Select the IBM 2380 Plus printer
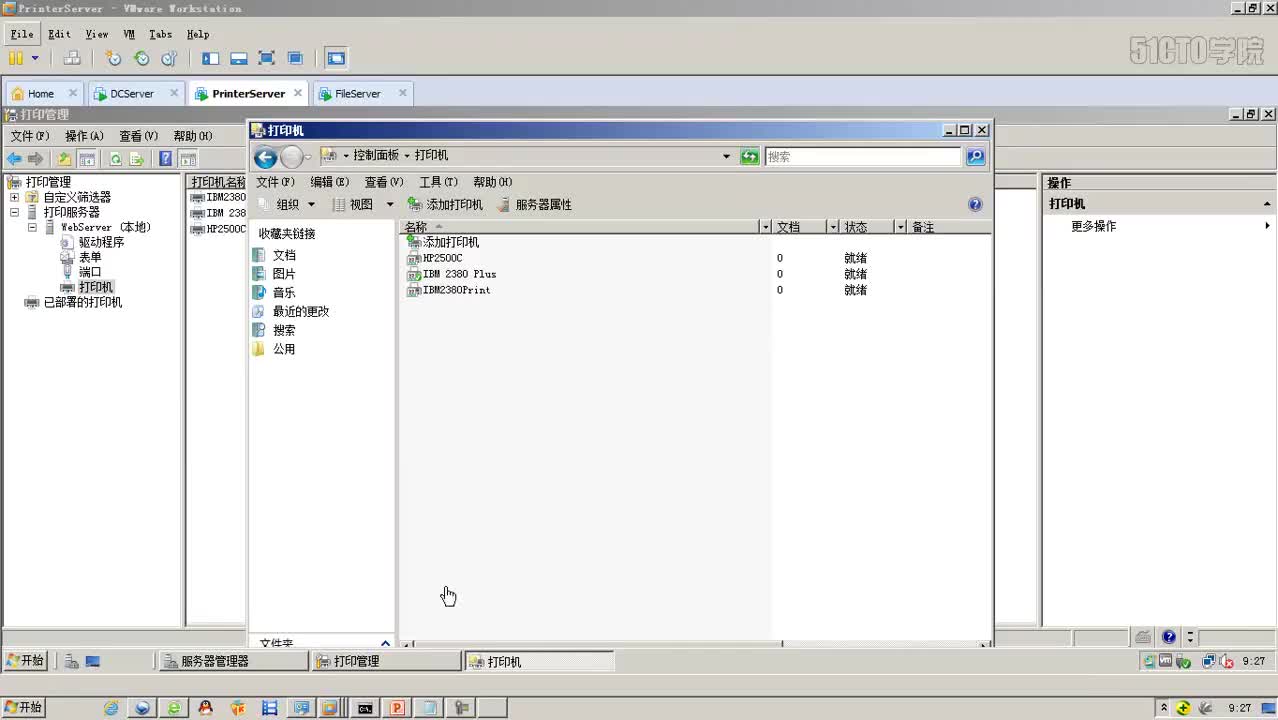The height and width of the screenshot is (720, 1278). [x=459, y=274]
